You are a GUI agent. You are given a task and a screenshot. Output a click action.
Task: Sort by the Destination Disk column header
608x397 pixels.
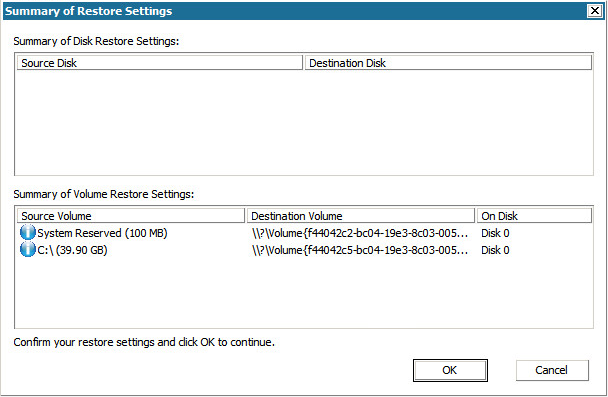448,63
